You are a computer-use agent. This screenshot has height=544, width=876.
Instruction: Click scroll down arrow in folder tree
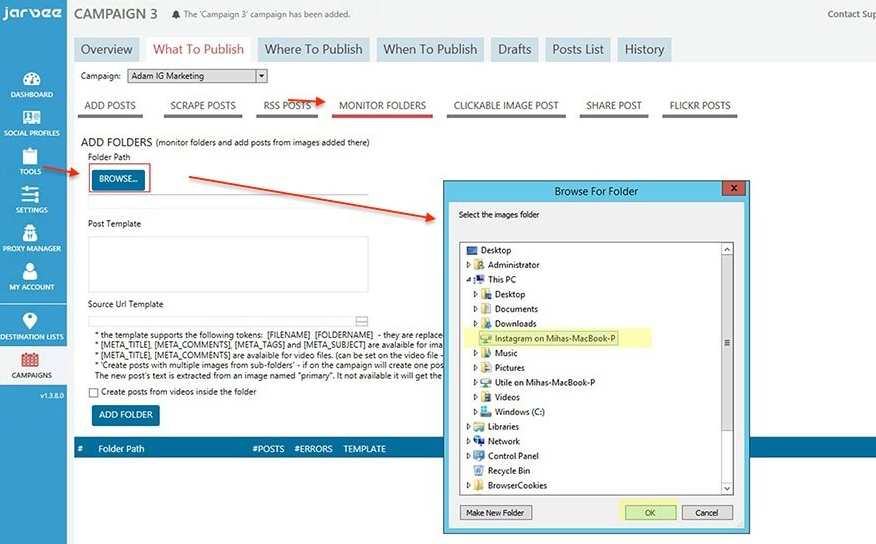tap(727, 488)
